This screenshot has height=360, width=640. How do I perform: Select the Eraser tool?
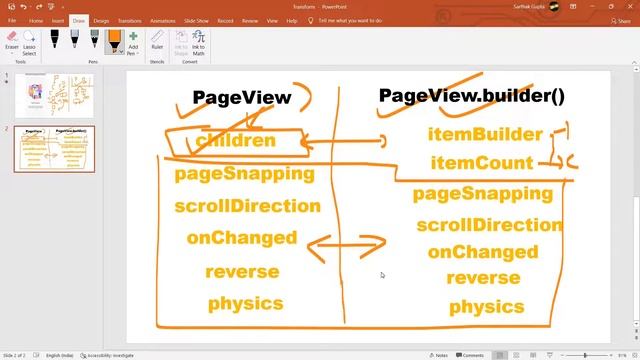pos(12,40)
